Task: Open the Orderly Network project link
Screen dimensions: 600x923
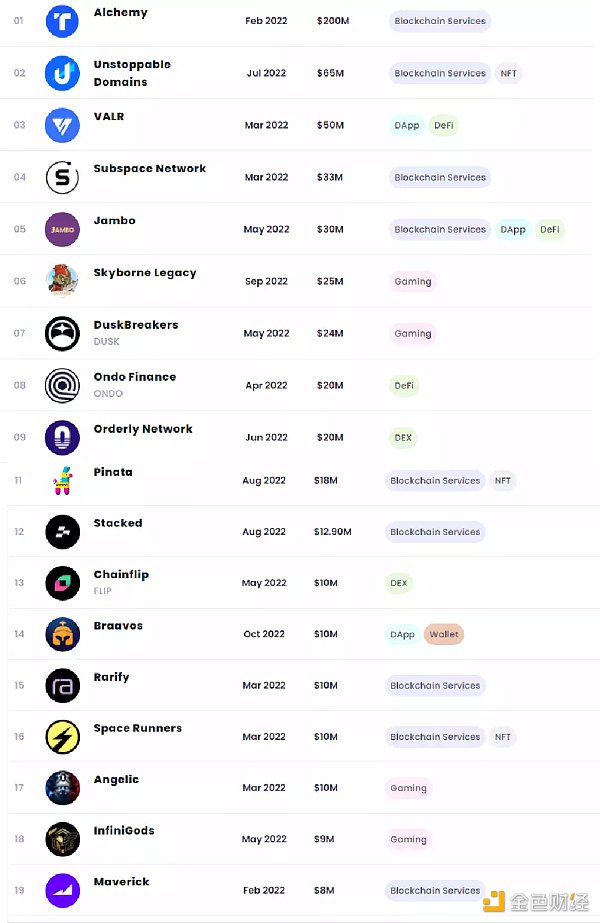Action: [143, 429]
